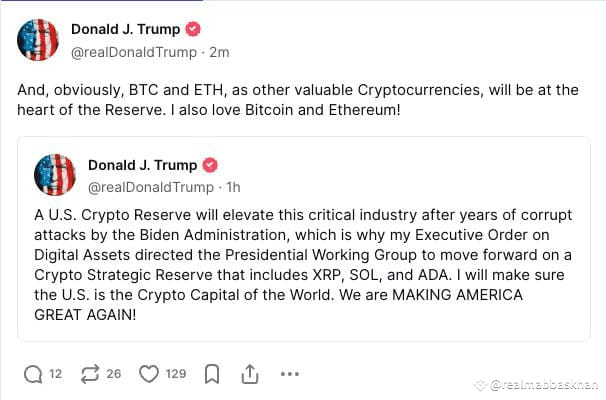Like the post with the heart icon
Screen dimensions: 606x400
tap(149, 374)
